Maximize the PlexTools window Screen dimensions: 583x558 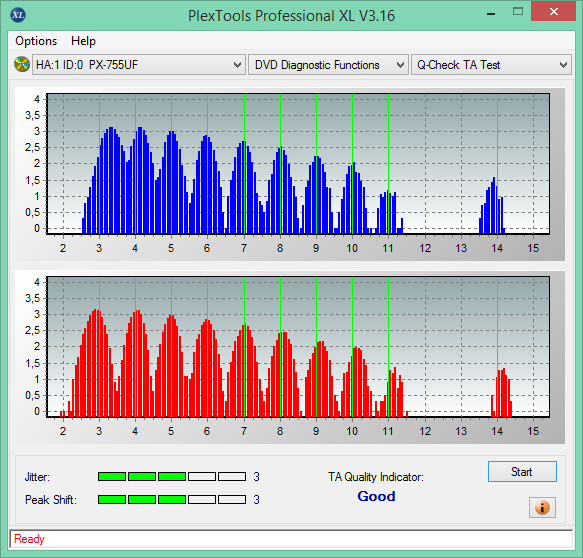pyautogui.click(x=518, y=12)
